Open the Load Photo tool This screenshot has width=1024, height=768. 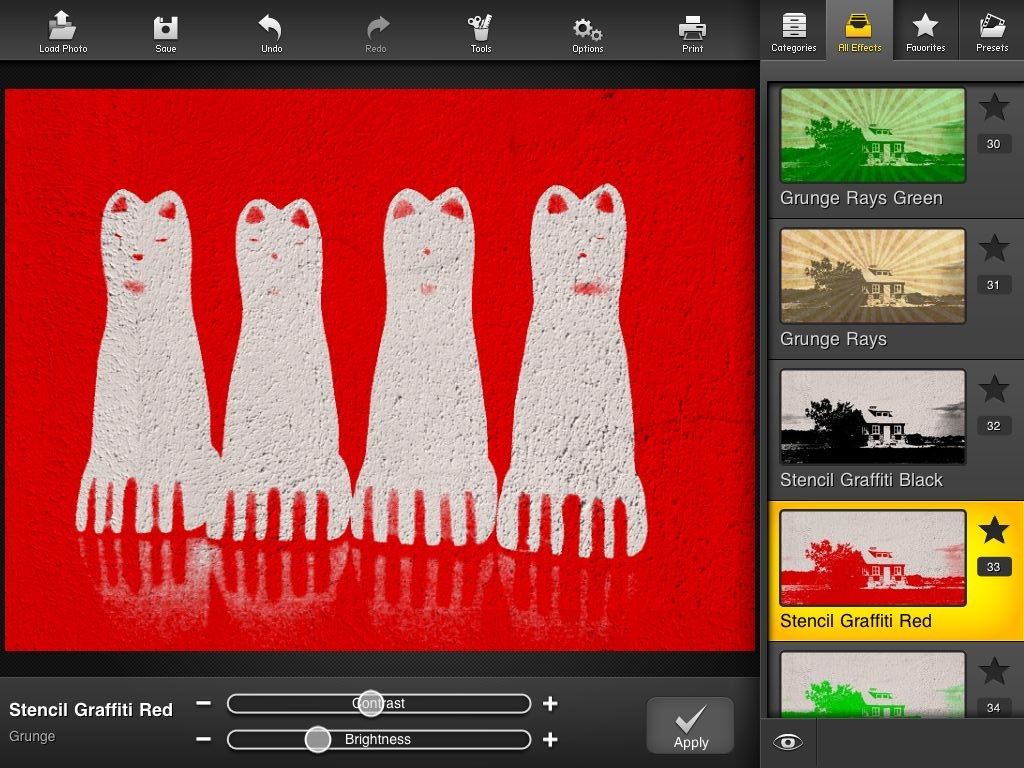63,31
